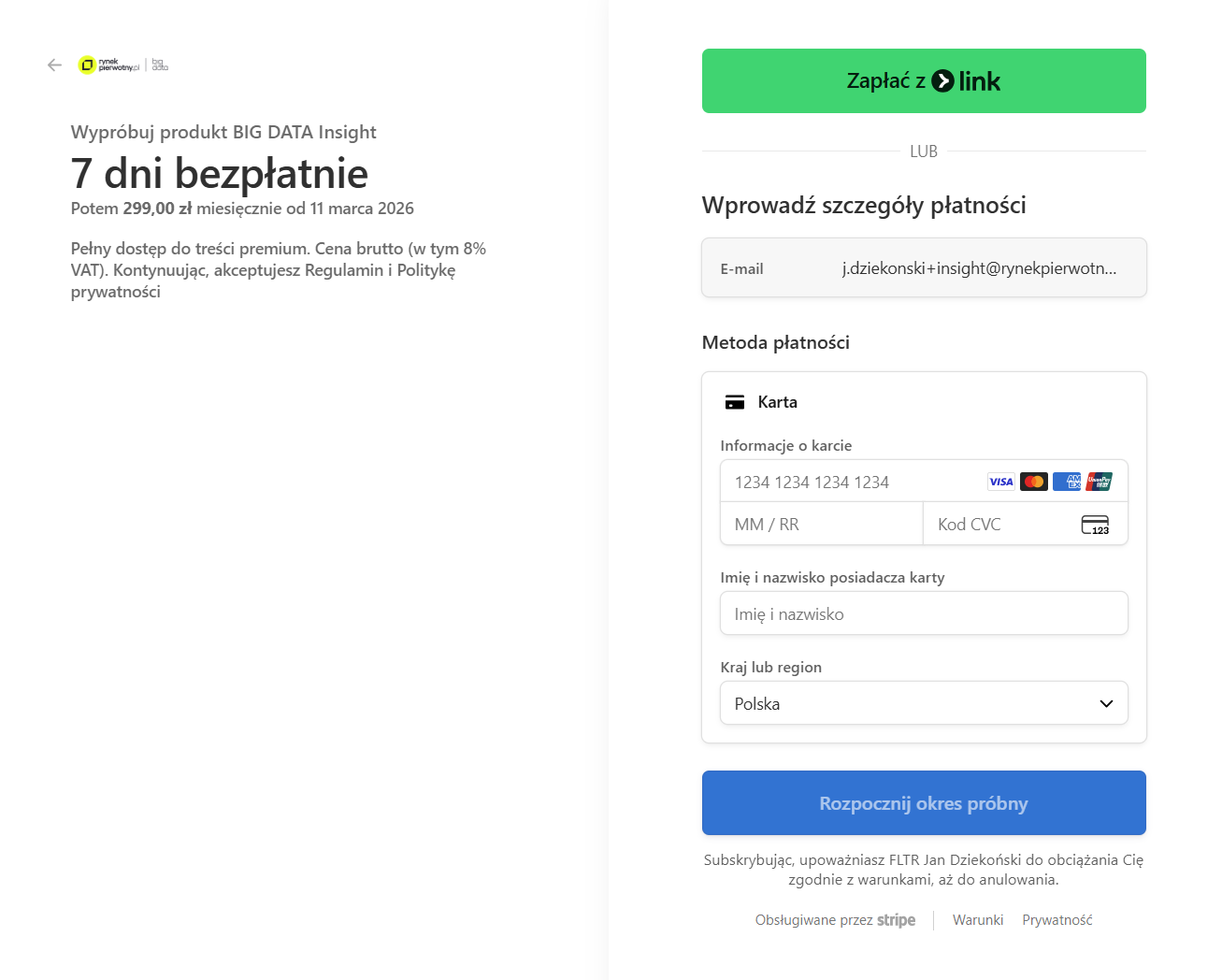Click the Visa card icon
This screenshot has width=1222, height=980.
(1000, 482)
